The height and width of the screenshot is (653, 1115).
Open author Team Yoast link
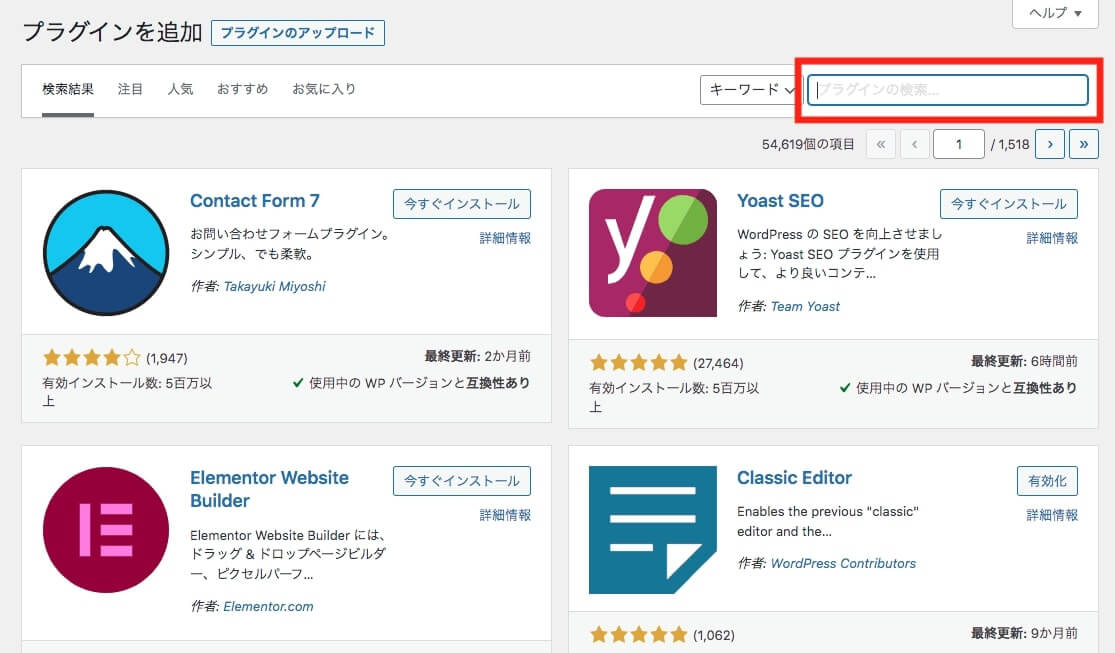coord(805,307)
